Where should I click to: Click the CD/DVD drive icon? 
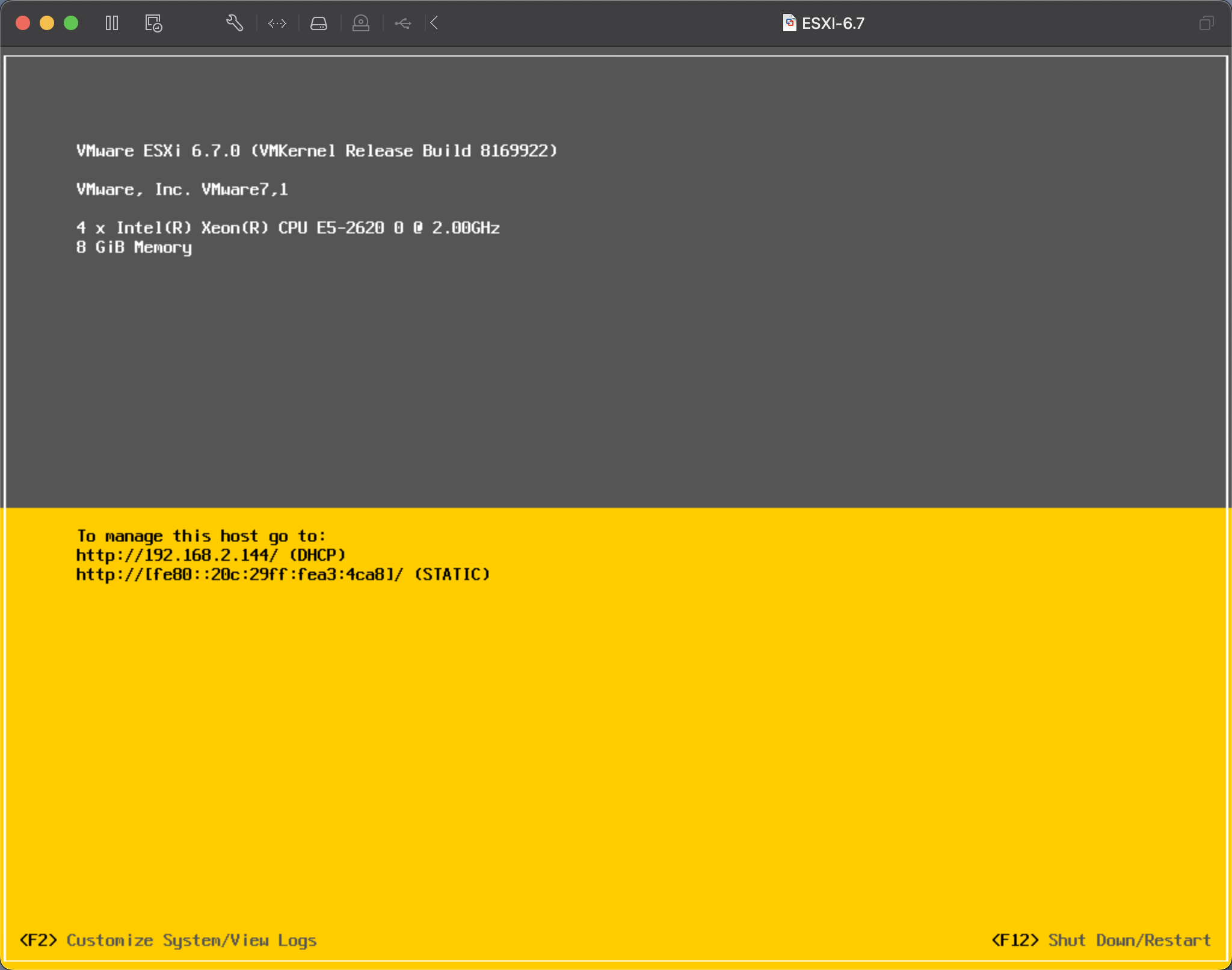coord(361,23)
